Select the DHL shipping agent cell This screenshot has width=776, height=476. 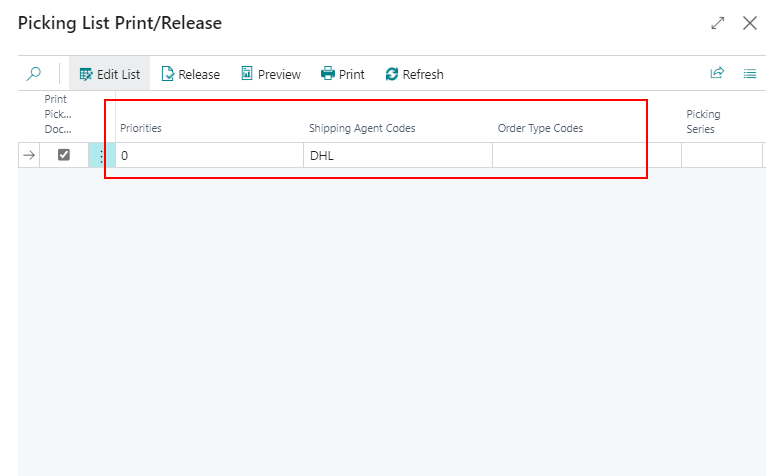click(x=397, y=155)
